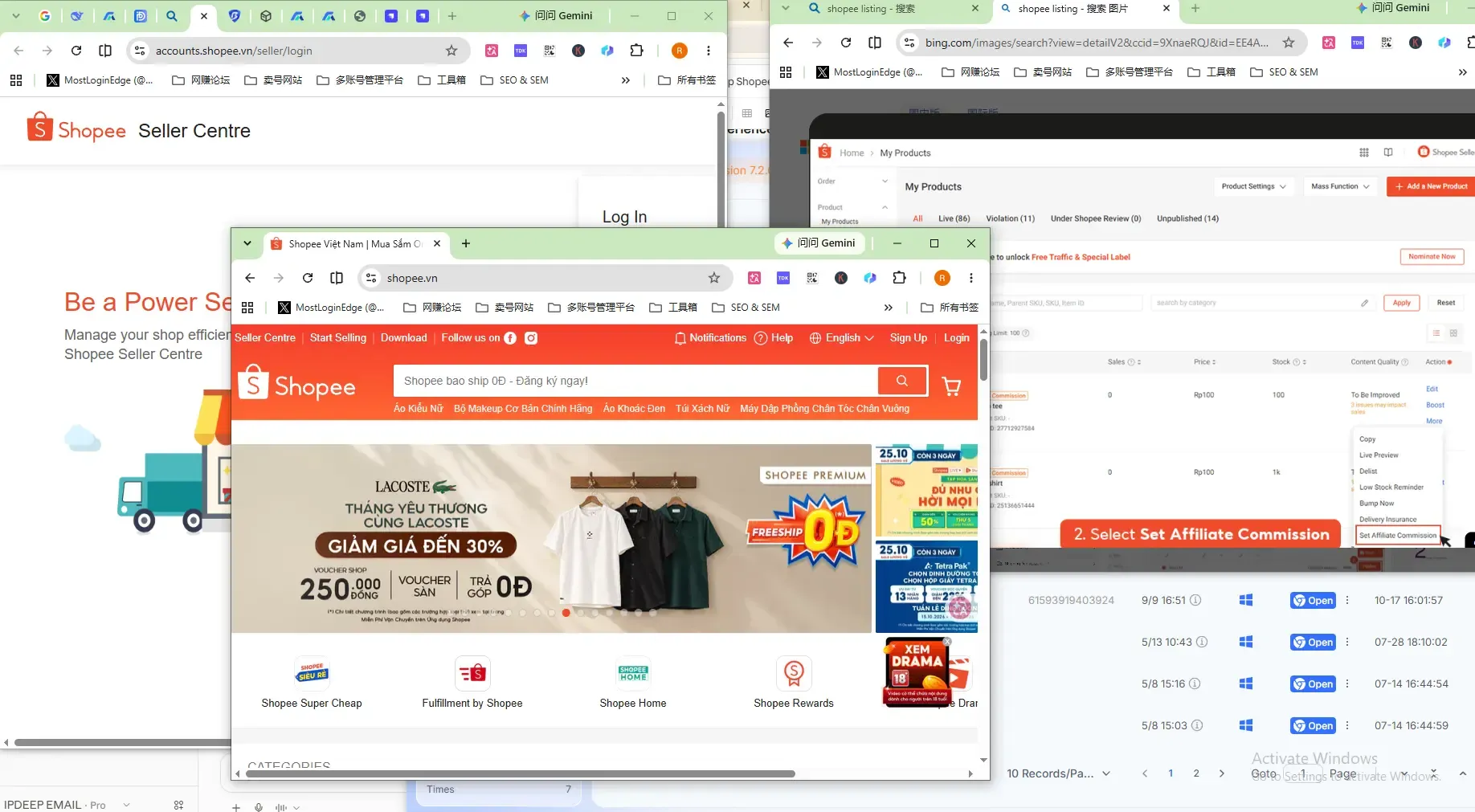The width and height of the screenshot is (1475, 812).
Task: Open Shopee's Instagram page icon
Action: (531, 338)
